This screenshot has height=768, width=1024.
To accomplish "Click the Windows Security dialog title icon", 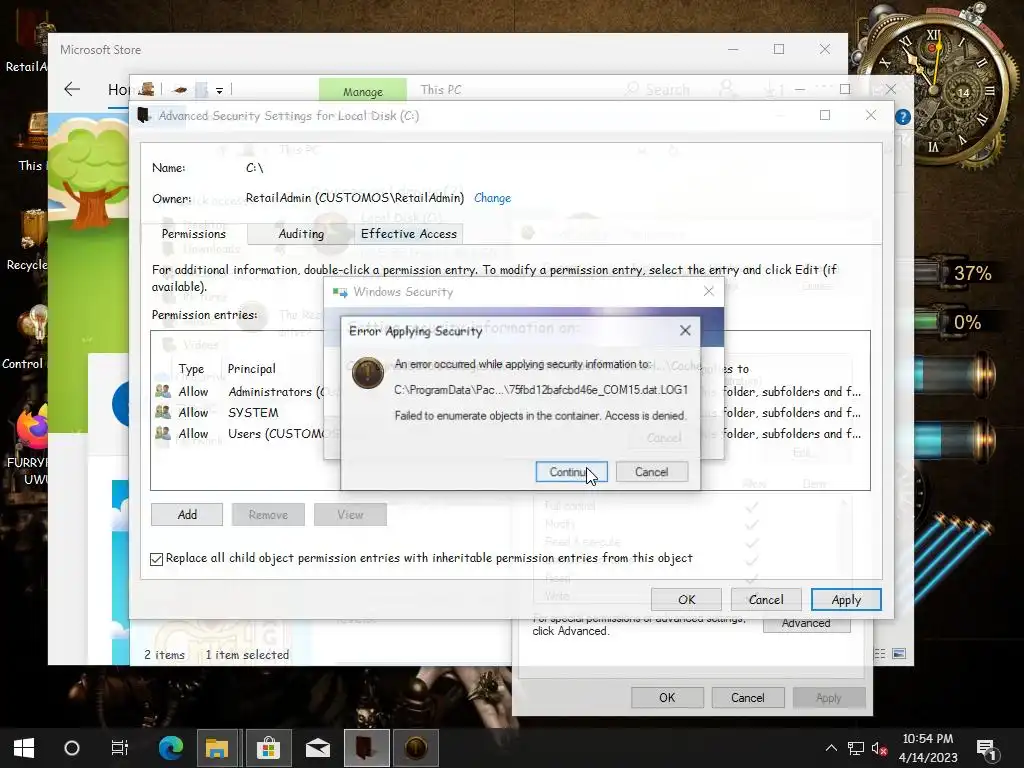I will click(x=340, y=292).
